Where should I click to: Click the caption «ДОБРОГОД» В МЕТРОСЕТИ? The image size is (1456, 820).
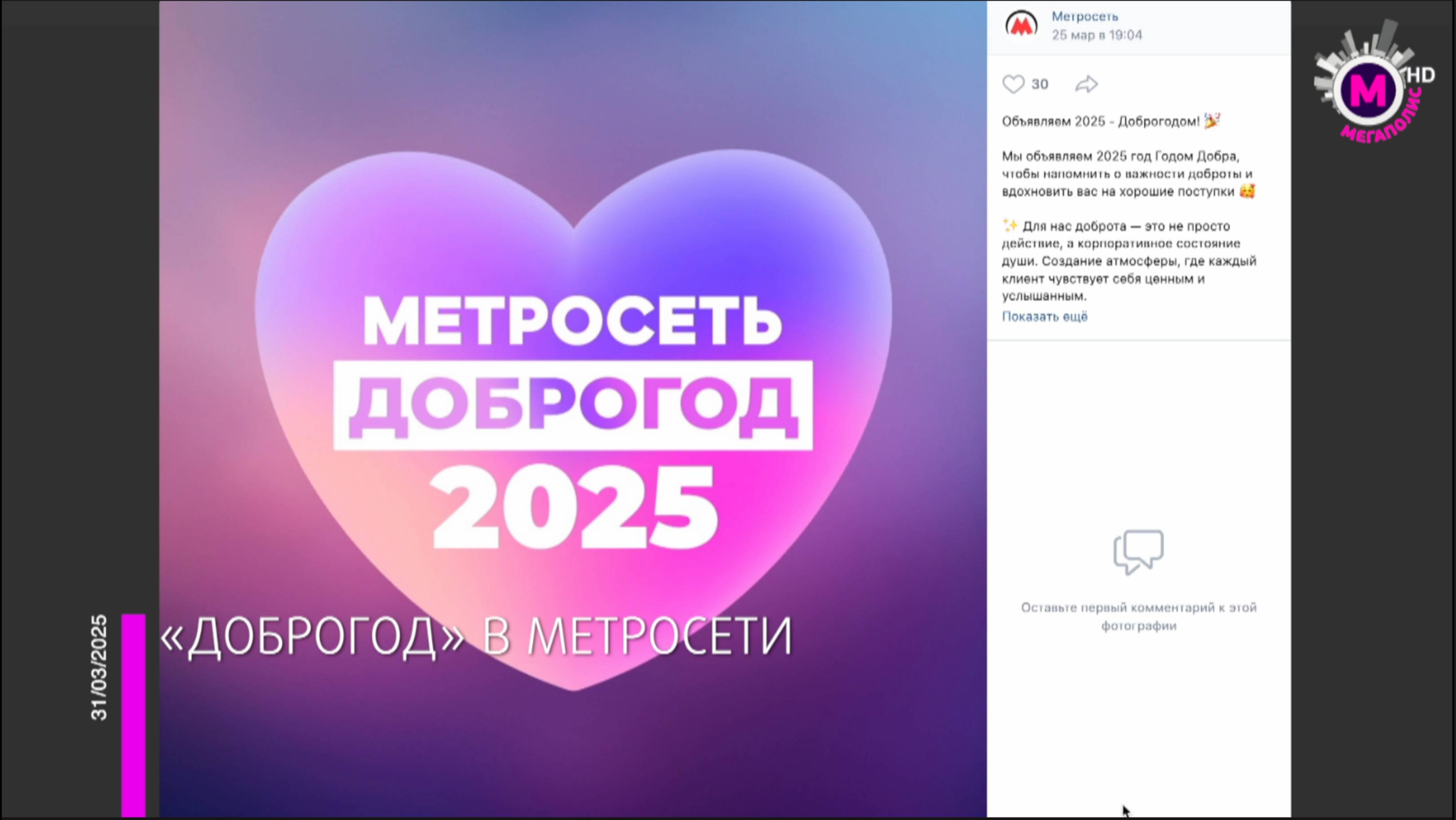click(x=476, y=637)
